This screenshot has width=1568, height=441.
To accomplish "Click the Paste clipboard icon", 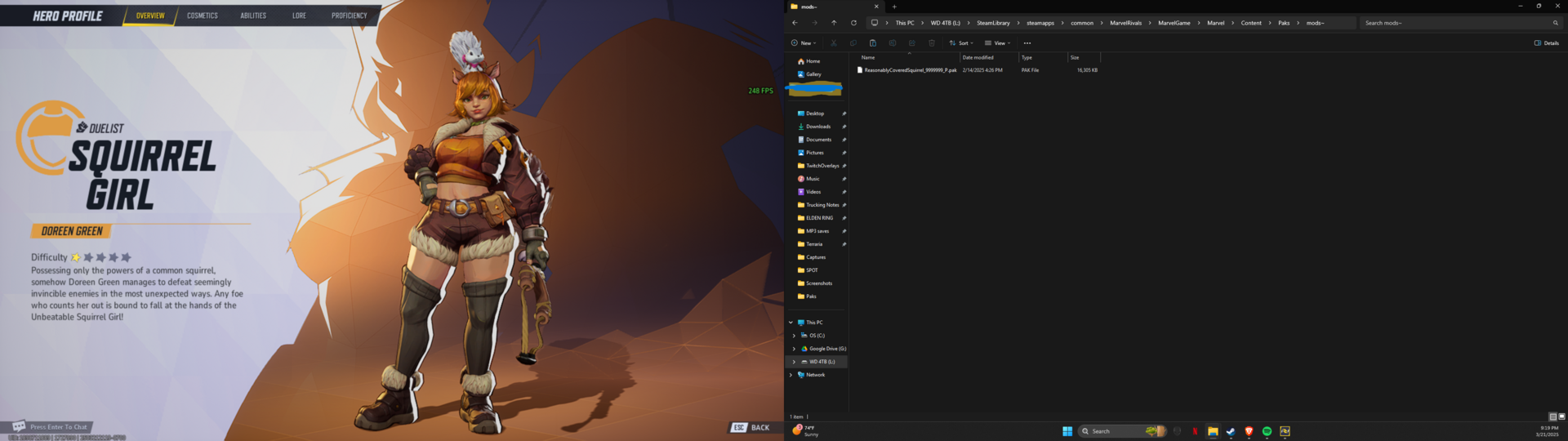I will [873, 43].
